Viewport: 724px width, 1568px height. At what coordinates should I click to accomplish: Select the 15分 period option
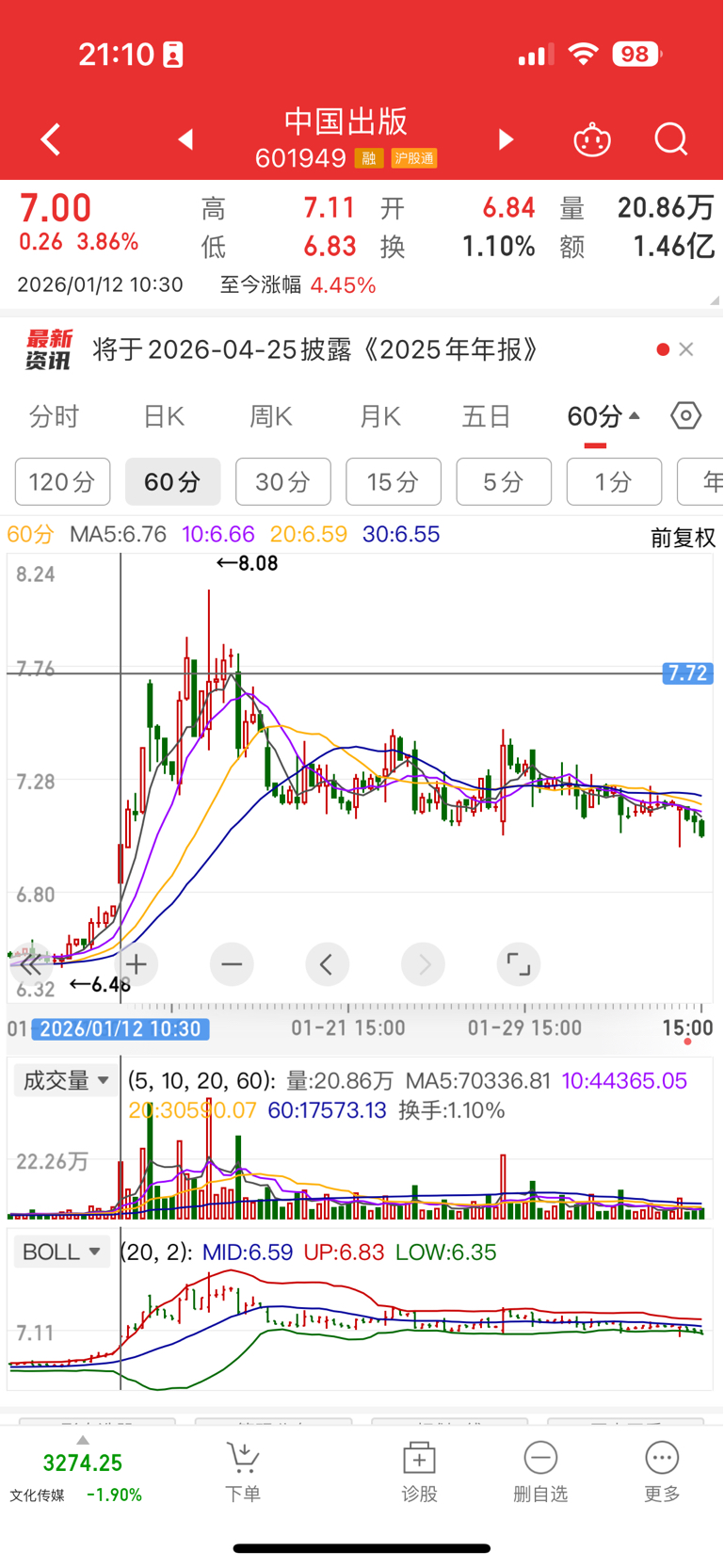pos(394,482)
